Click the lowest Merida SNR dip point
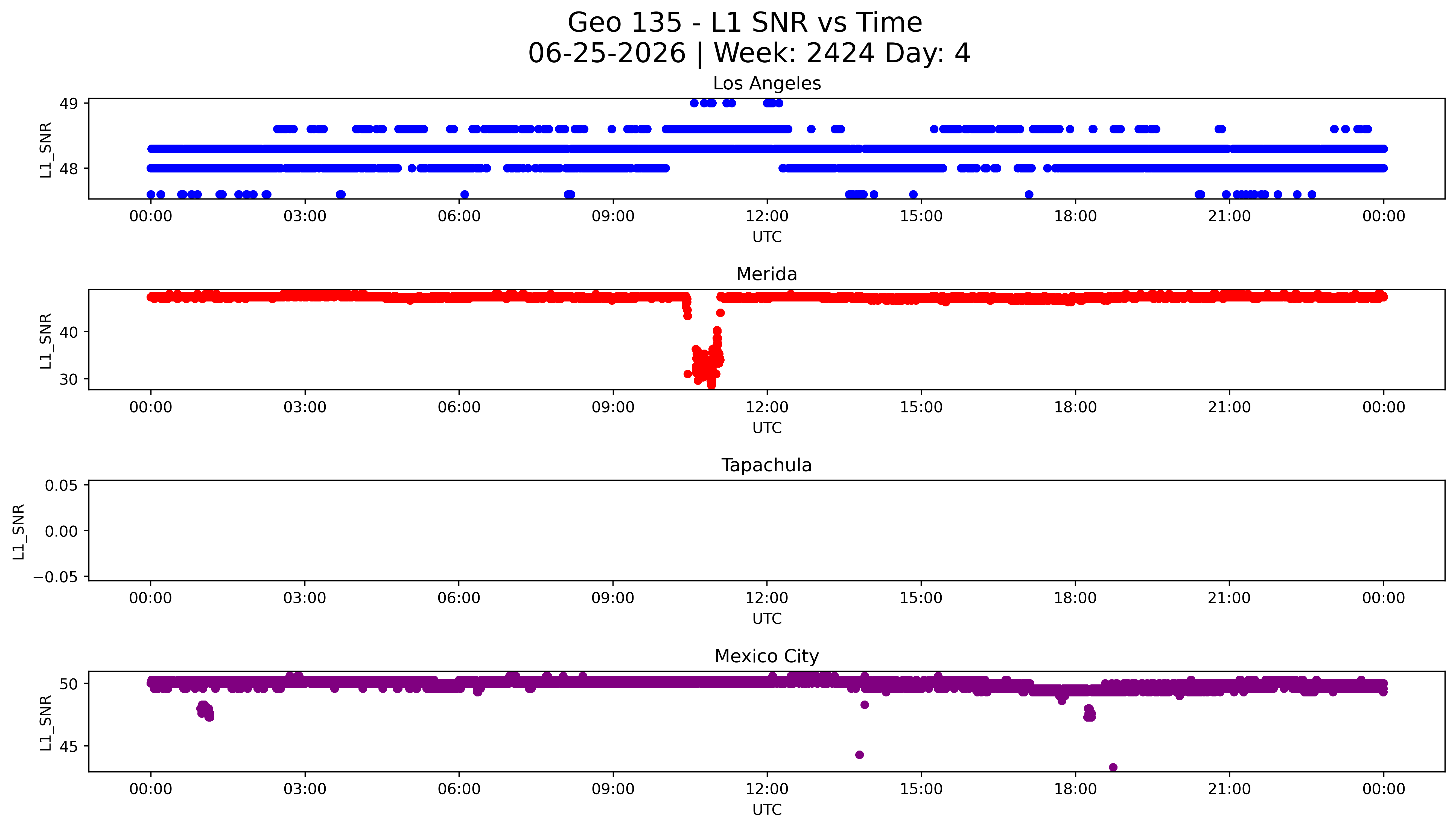1456x829 pixels. (x=711, y=385)
